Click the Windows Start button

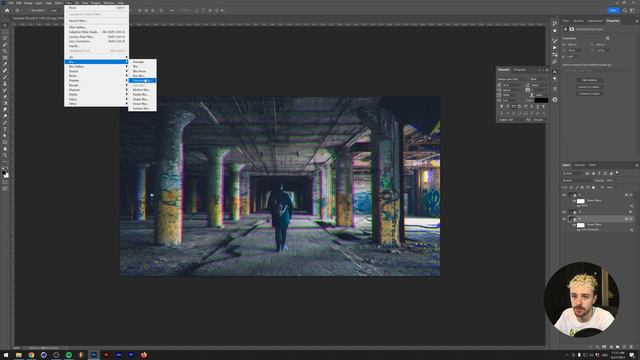pyautogui.click(x=6, y=355)
